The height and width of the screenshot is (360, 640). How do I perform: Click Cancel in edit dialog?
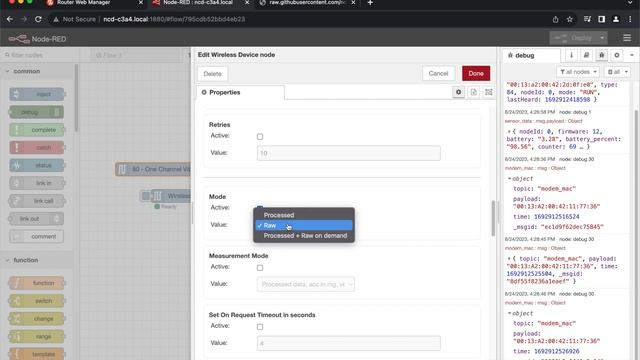pos(438,73)
